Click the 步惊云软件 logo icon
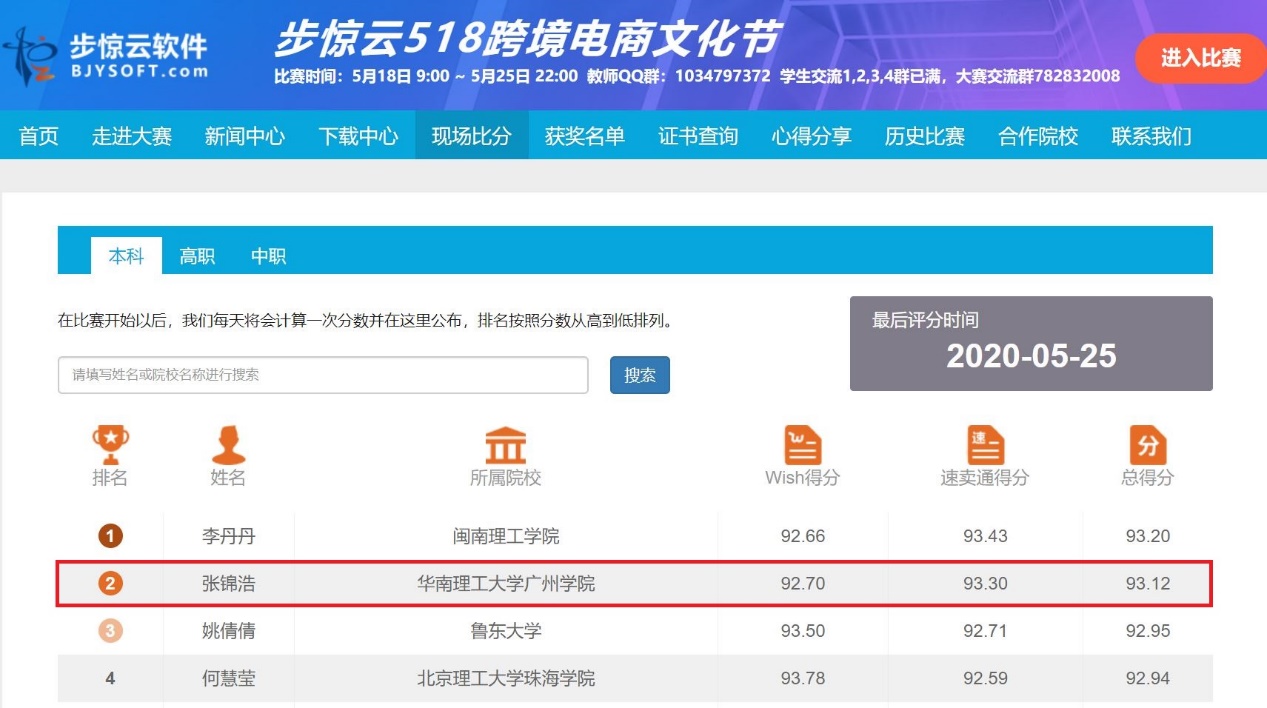The width and height of the screenshot is (1267, 708). tap(28, 56)
